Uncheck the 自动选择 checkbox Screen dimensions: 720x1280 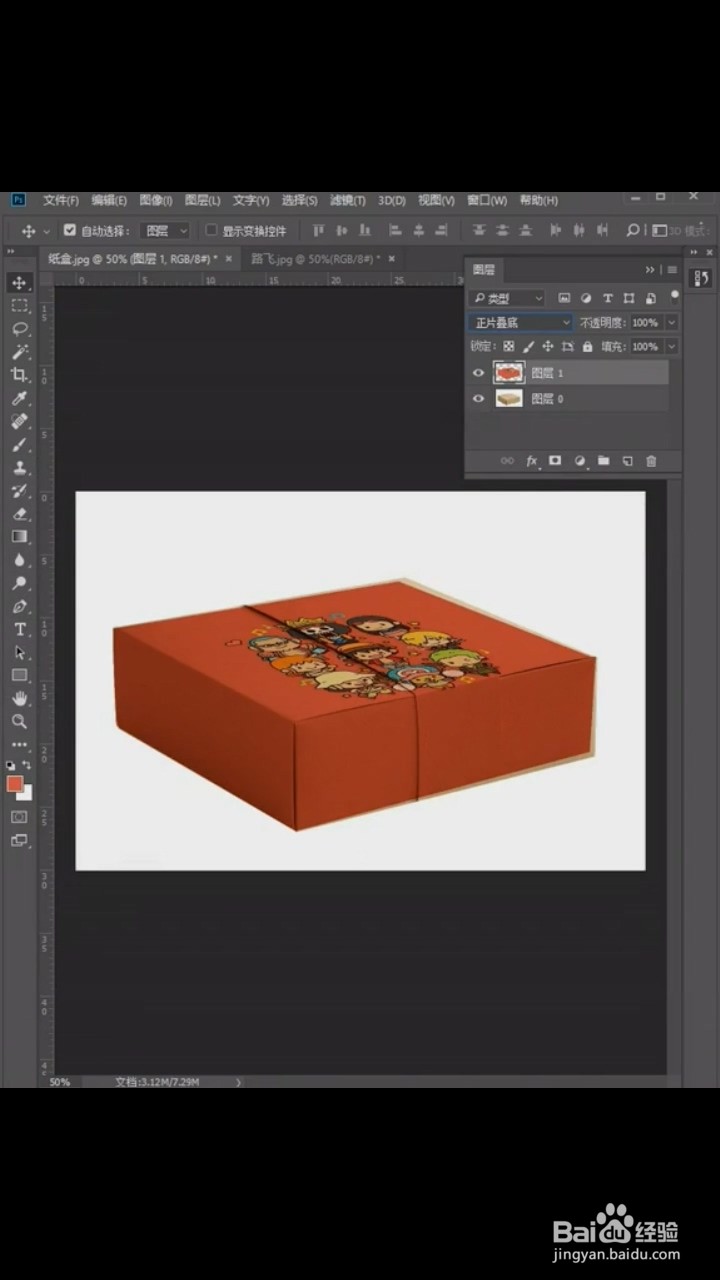pos(70,230)
